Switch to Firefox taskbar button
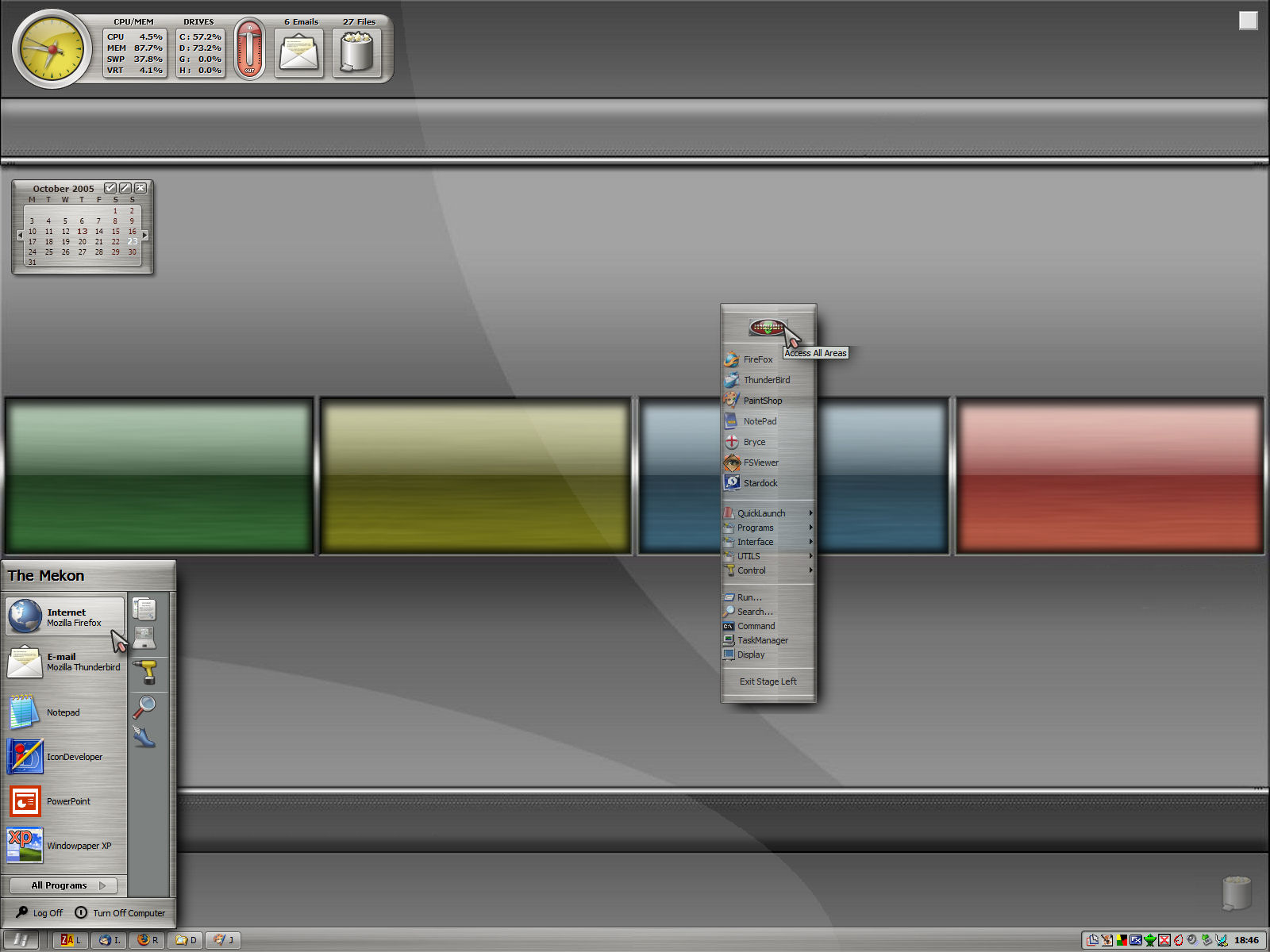The height and width of the screenshot is (952, 1270). [147, 940]
